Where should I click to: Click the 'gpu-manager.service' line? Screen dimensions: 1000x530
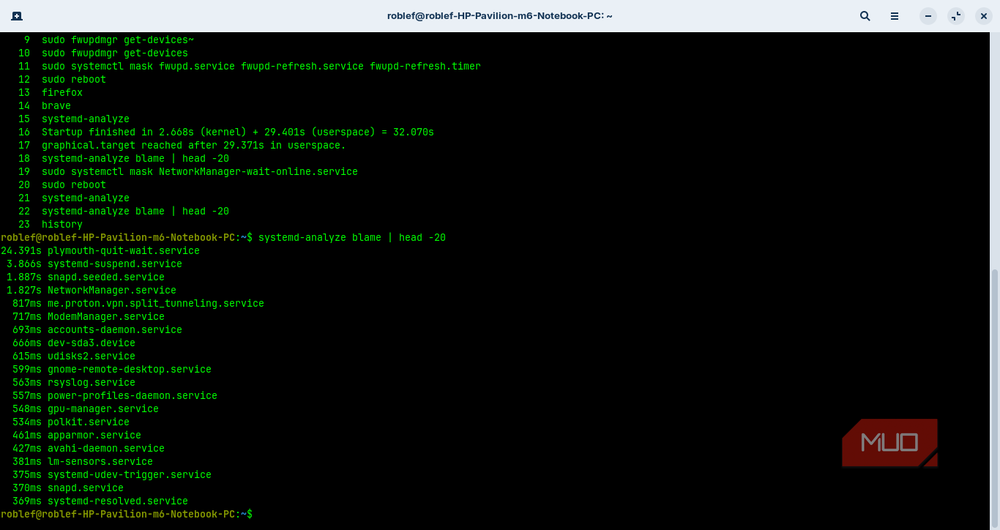[x=85, y=409]
